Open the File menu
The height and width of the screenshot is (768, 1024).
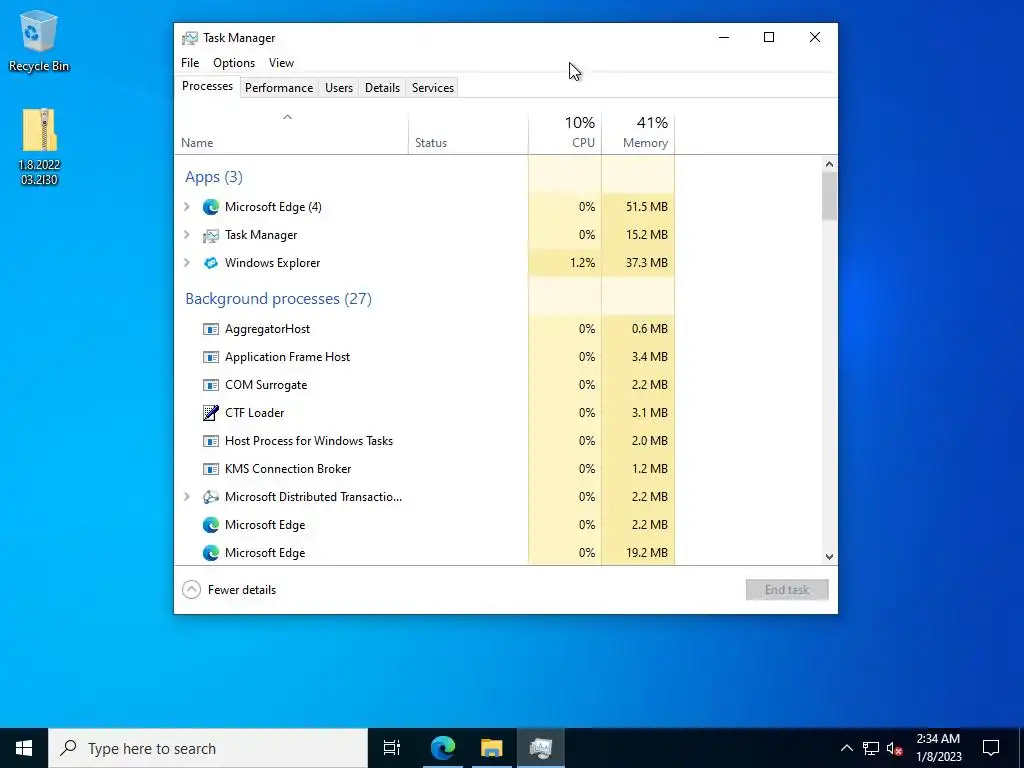[x=190, y=63]
